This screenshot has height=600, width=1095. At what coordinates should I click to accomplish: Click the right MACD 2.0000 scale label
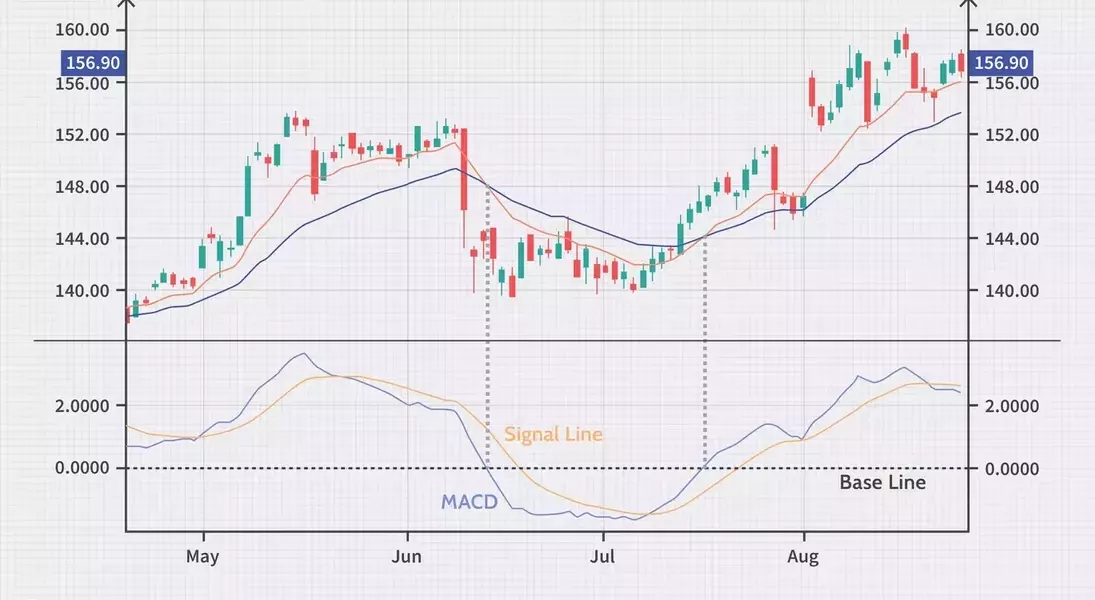click(x=1012, y=407)
